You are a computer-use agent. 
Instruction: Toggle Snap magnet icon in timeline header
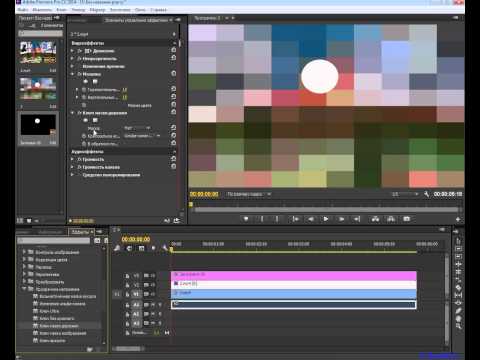(x=129, y=248)
